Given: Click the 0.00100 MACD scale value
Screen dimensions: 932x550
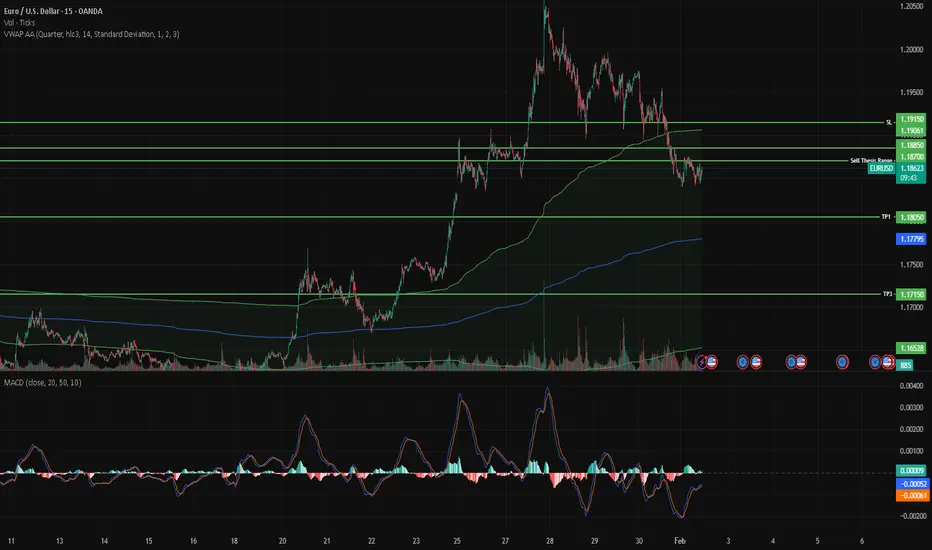Looking at the screenshot, I should tap(911, 451).
